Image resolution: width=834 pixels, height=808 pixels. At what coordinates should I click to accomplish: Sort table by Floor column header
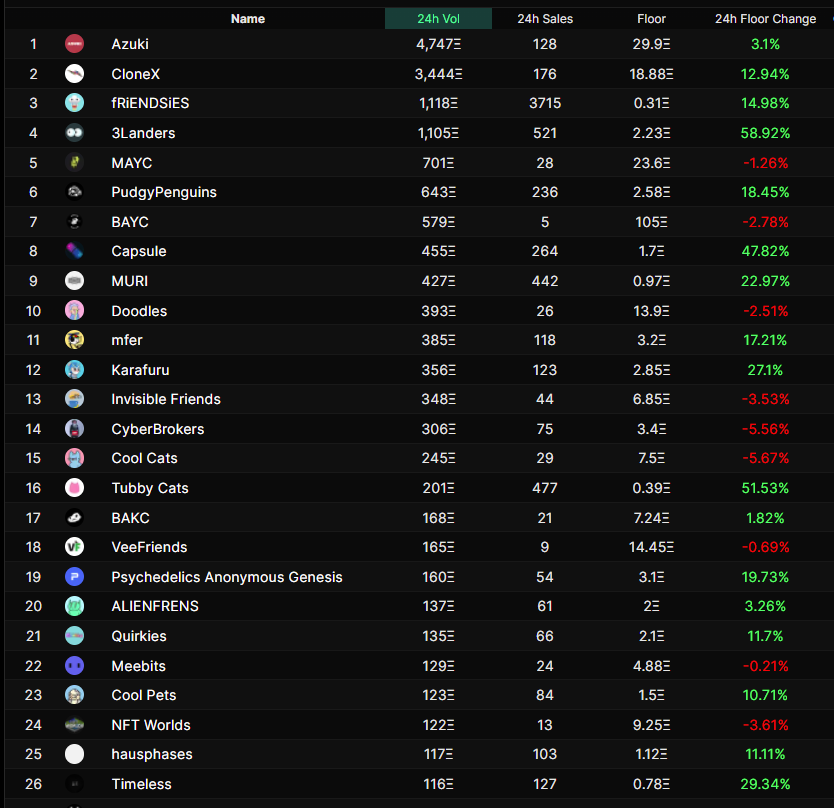point(652,19)
